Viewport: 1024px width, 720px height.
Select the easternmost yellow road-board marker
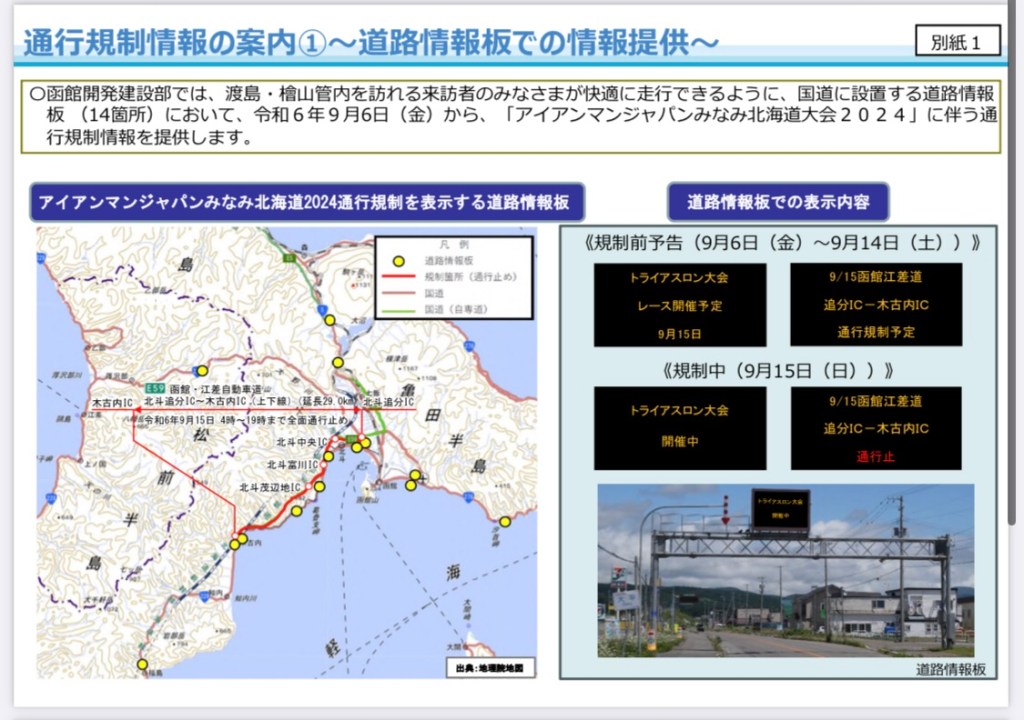pyautogui.click(x=505, y=521)
